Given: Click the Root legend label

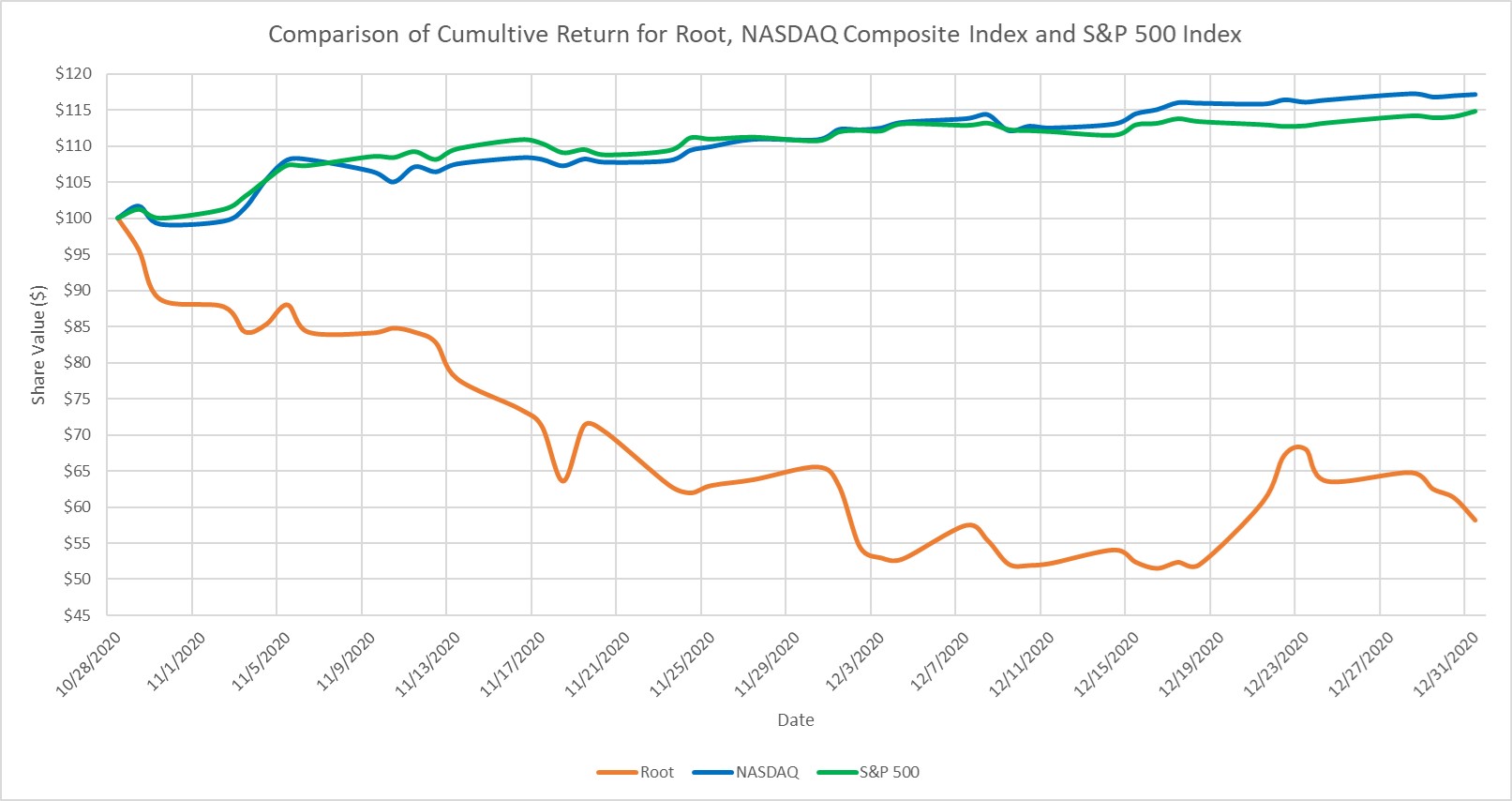Looking at the screenshot, I should (657, 772).
